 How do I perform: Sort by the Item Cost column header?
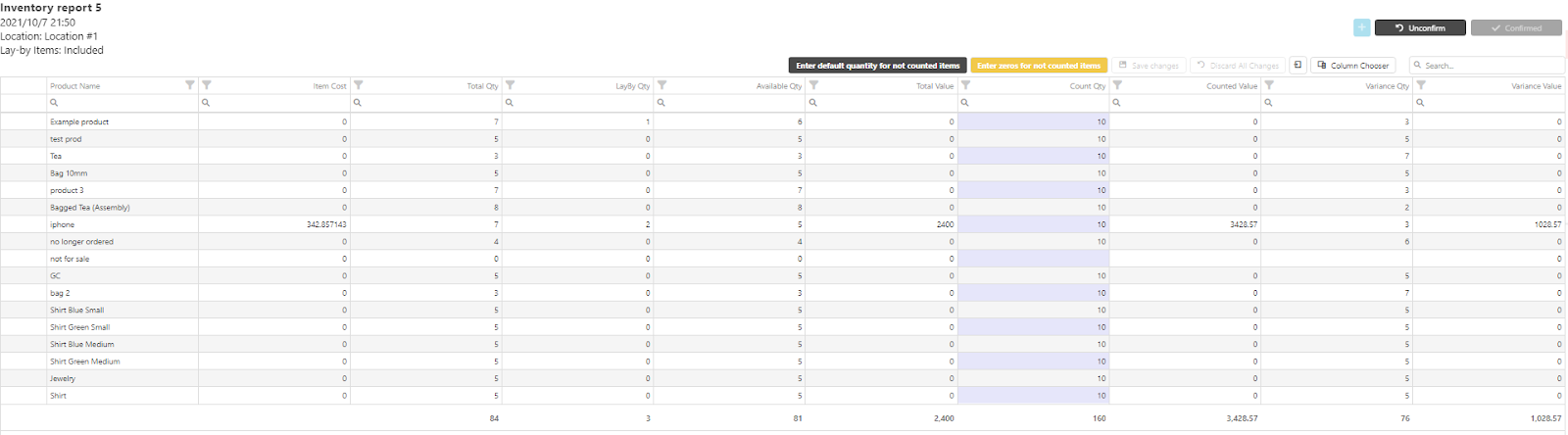coord(329,86)
